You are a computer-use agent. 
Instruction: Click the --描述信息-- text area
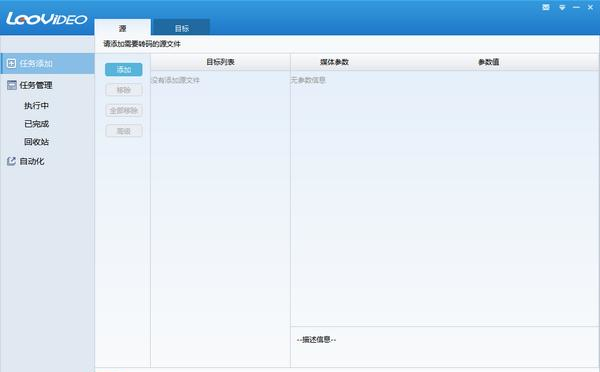pyautogui.click(x=316, y=339)
